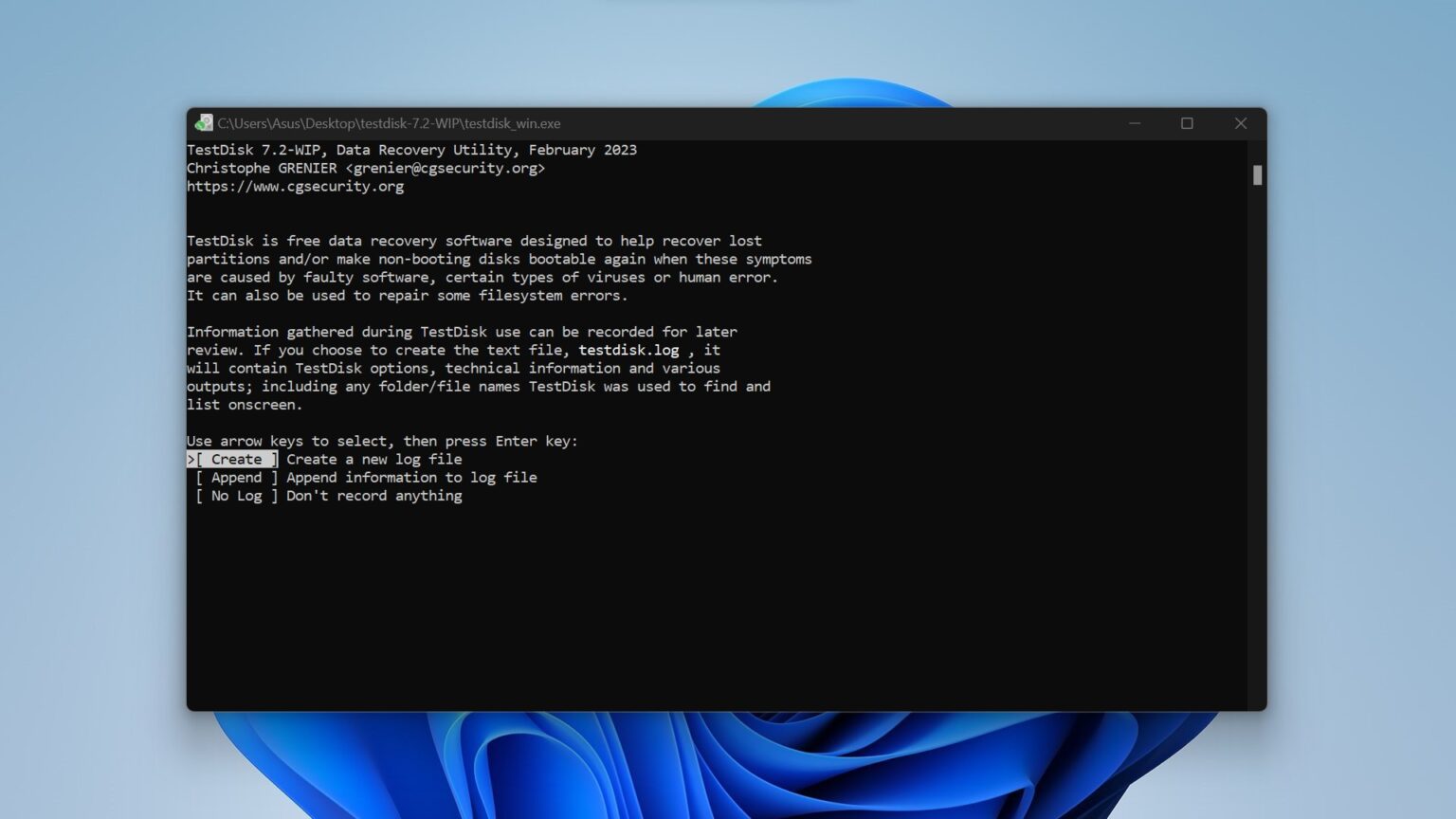
Task: Minimize the TestDisk console window
Action: tap(1134, 123)
